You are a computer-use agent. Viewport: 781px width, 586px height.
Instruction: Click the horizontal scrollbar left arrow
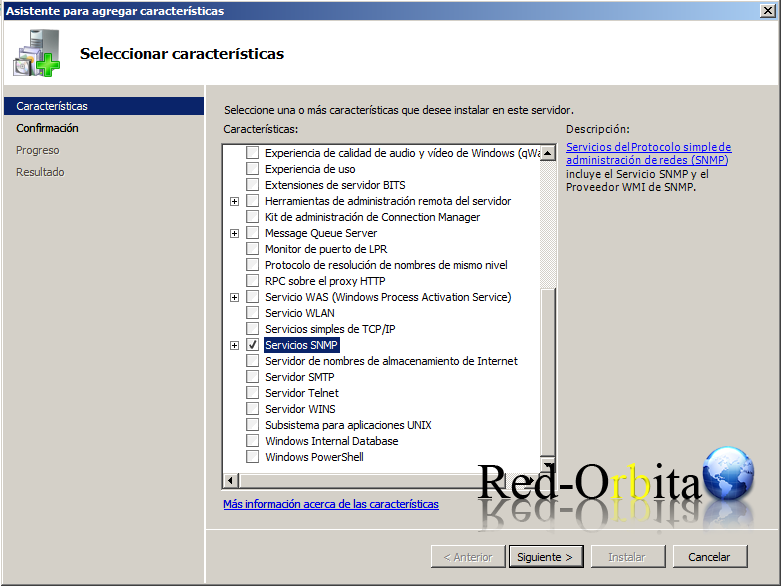pos(230,481)
